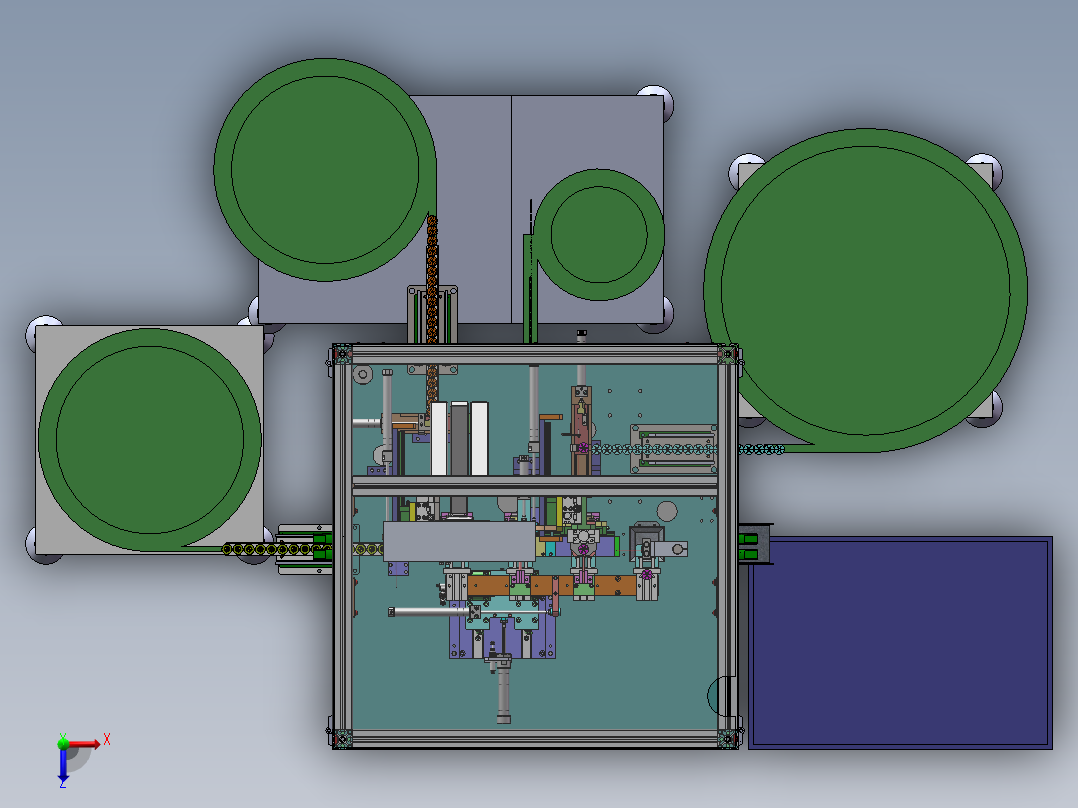This screenshot has height=808, width=1078.
Task: Select the gray rectangular cover plate in the machine center
Action: (x=459, y=541)
